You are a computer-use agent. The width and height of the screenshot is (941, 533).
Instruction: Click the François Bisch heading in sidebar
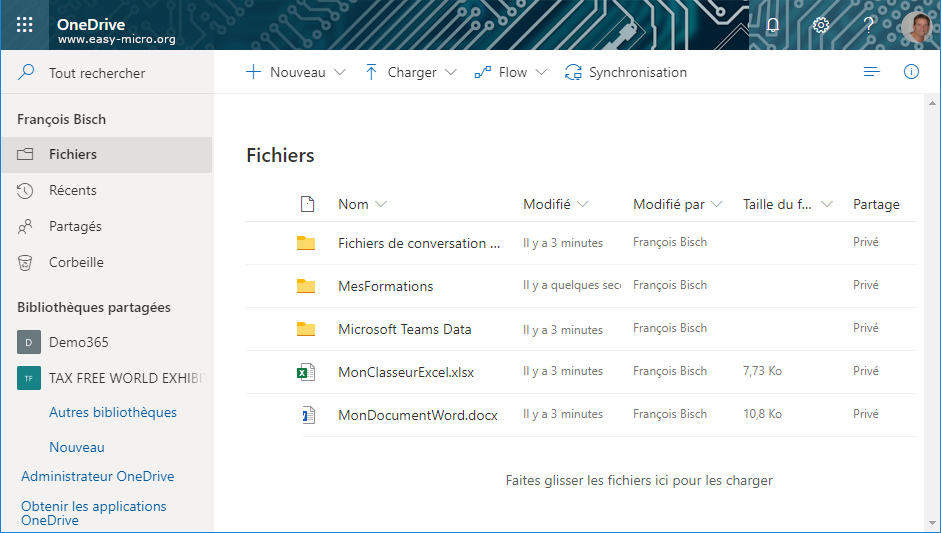[61, 119]
